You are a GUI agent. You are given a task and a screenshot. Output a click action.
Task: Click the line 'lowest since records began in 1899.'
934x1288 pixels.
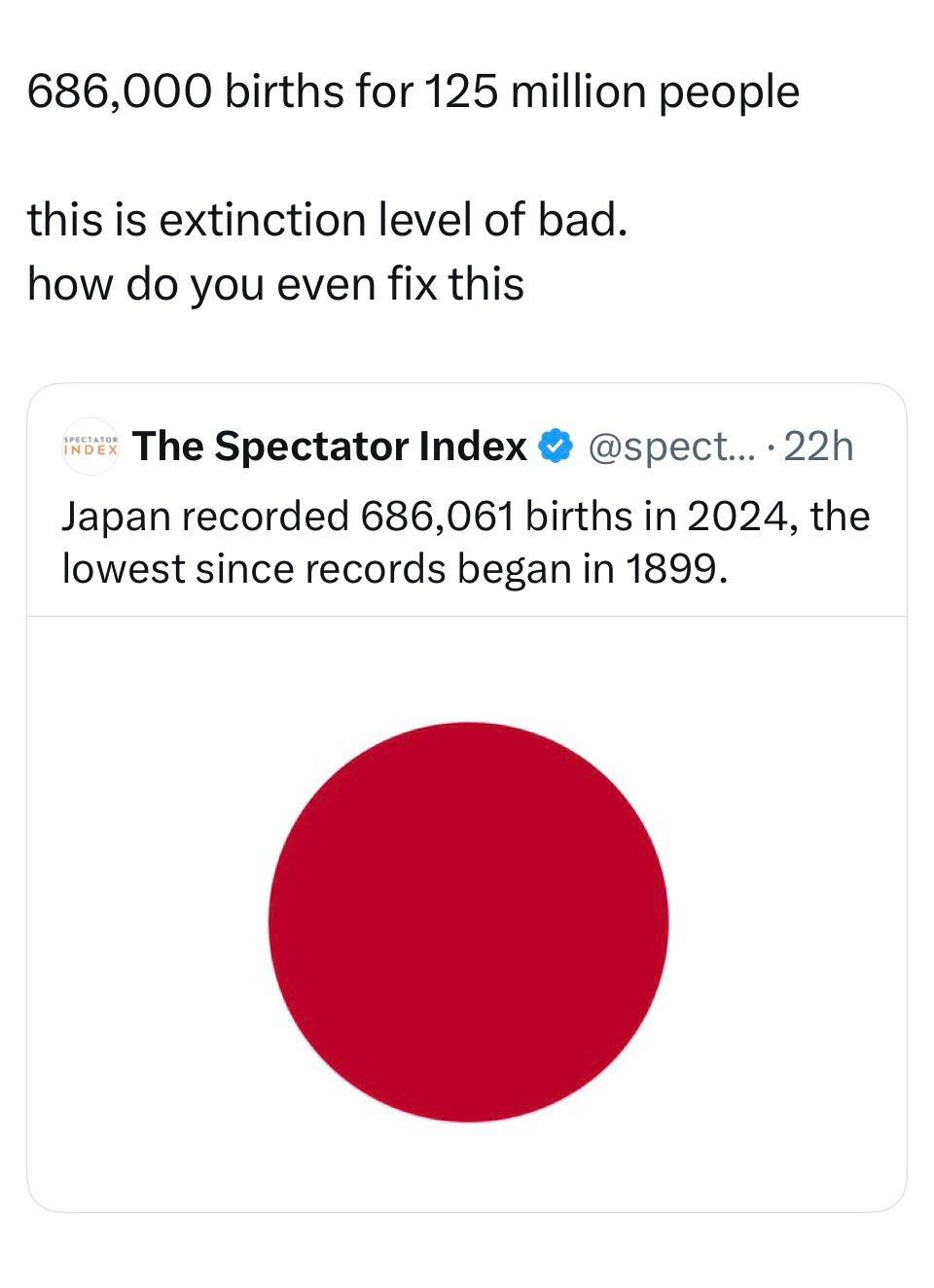395,569
